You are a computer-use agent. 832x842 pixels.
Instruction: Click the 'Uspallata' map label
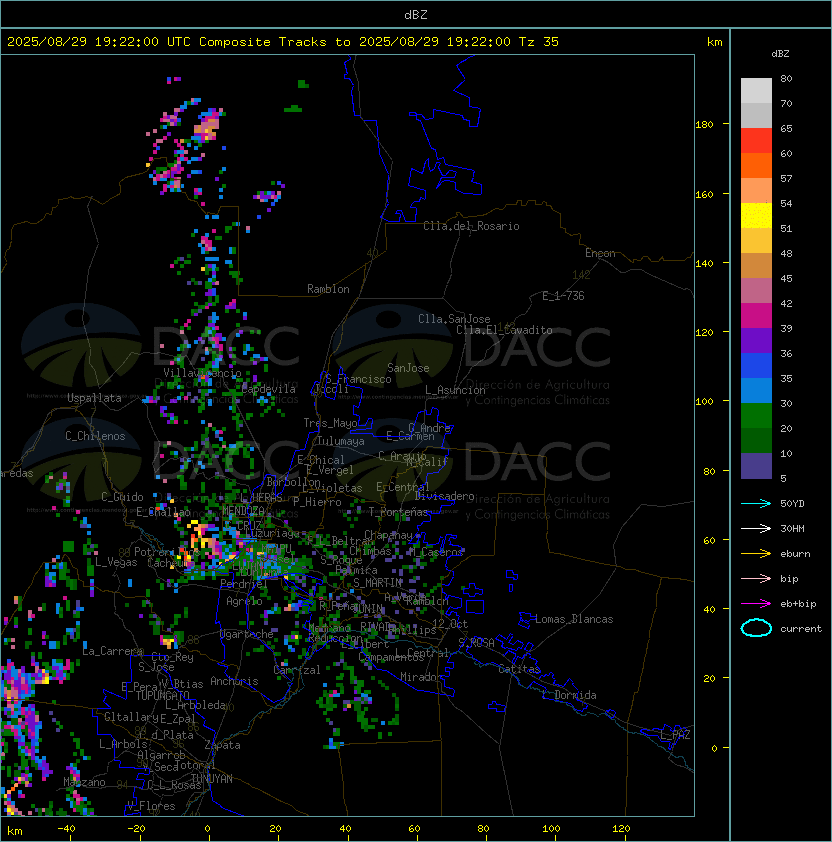point(94,398)
